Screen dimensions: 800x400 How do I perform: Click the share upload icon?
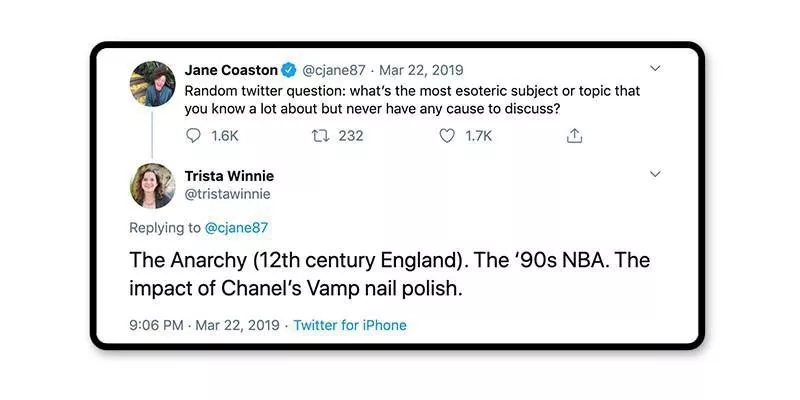[575, 136]
